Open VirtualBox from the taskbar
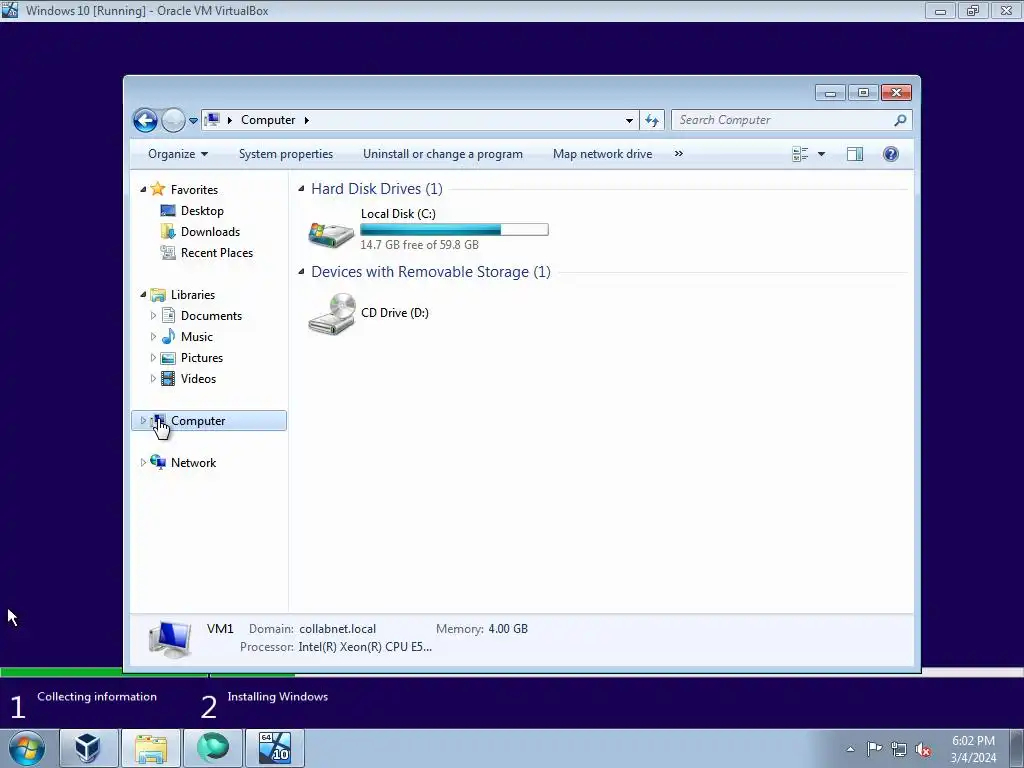1024x768 pixels. pos(88,748)
